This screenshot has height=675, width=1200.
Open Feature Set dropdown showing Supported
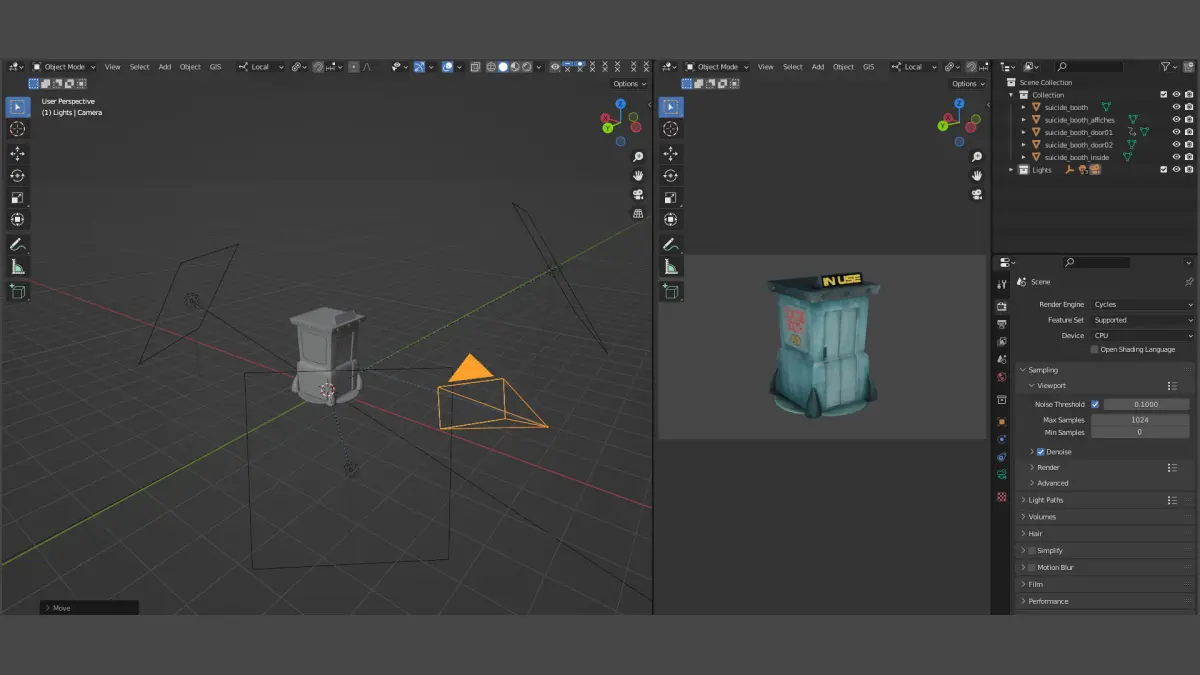pos(1142,320)
